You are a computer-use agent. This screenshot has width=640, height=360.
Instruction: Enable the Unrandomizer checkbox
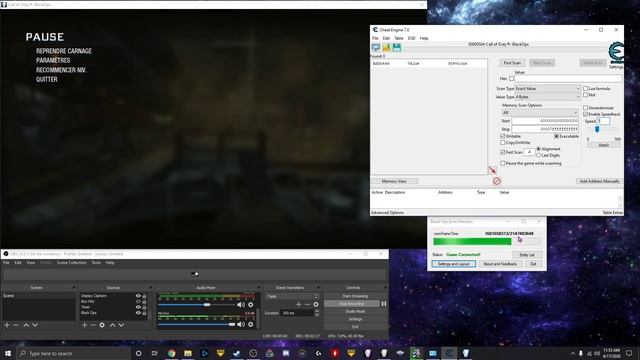pos(585,108)
